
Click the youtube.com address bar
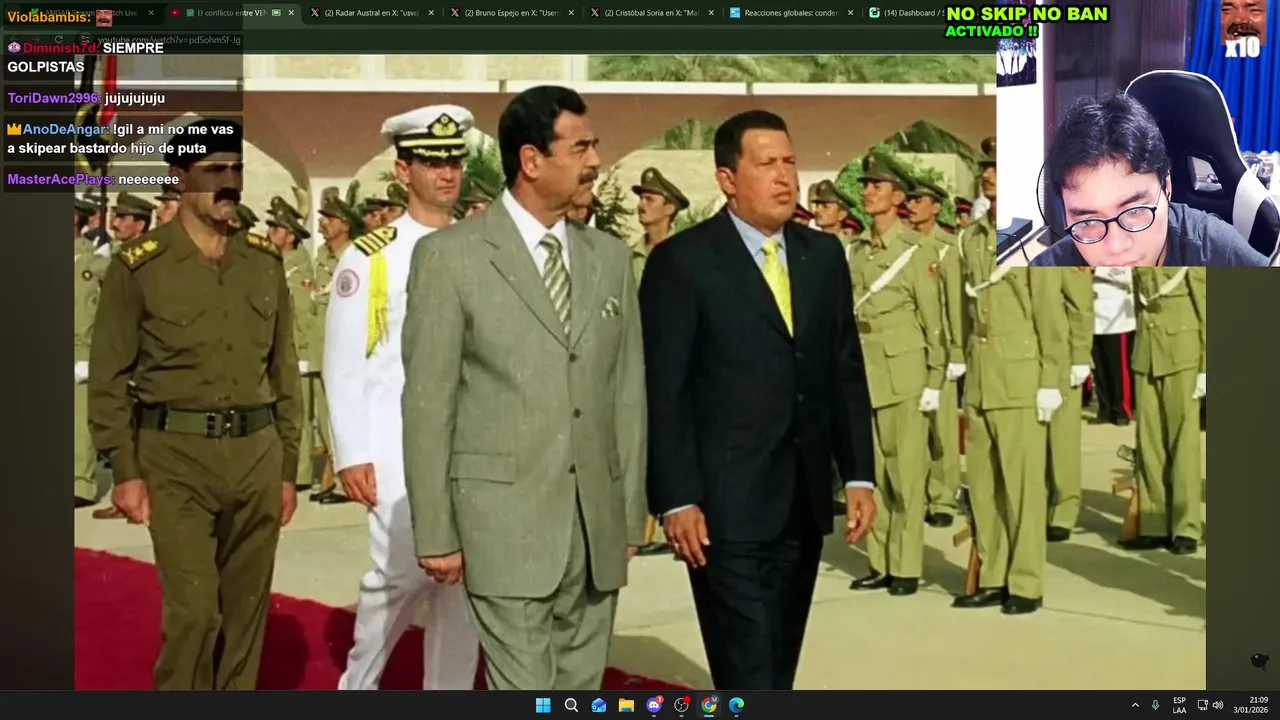[168, 39]
